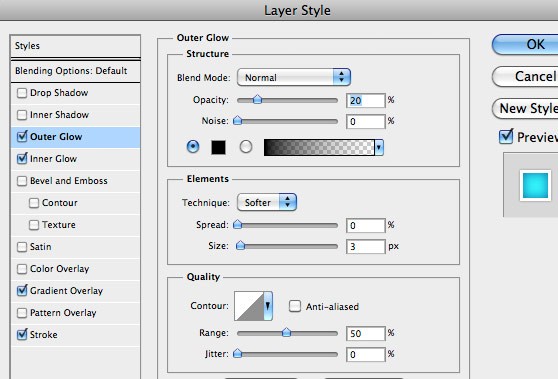Click the cyan style preview thumbnail

pos(535,185)
